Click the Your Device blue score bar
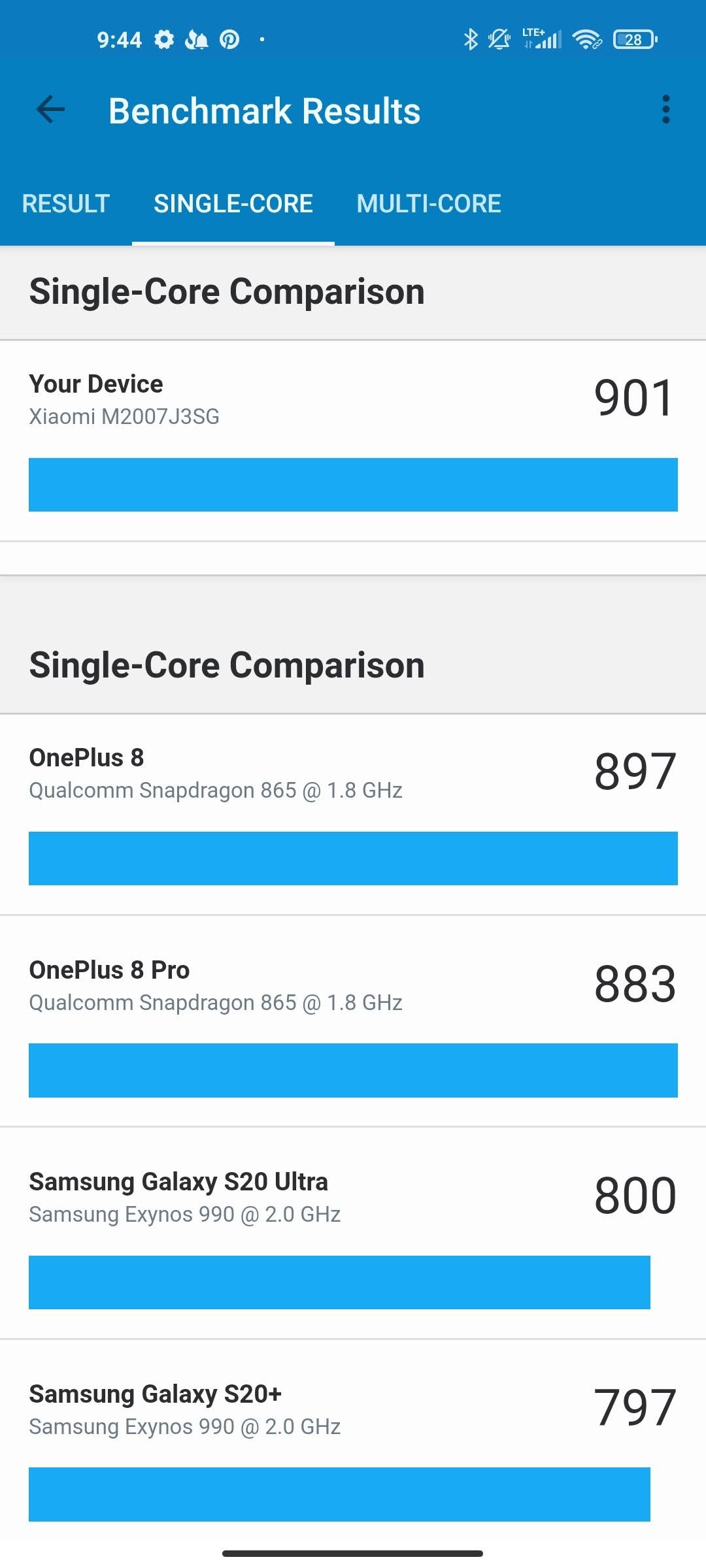706x1568 pixels. [353, 485]
